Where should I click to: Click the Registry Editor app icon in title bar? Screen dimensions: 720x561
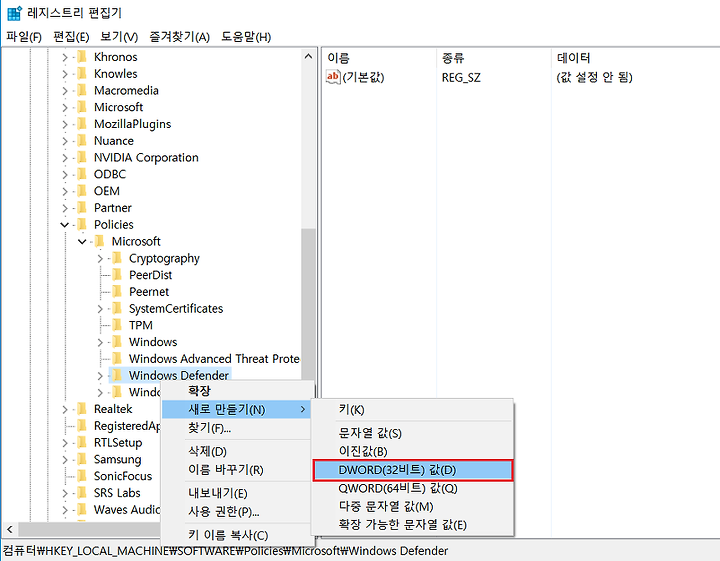[x=14, y=13]
